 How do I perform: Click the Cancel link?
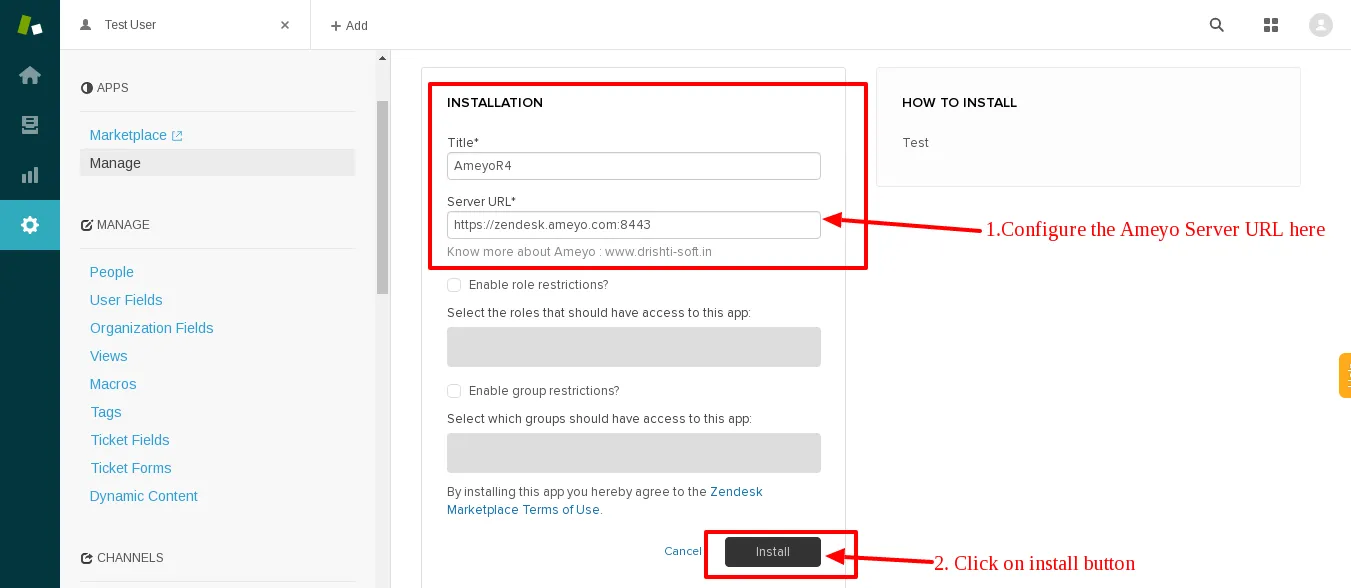pyautogui.click(x=683, y=552)
